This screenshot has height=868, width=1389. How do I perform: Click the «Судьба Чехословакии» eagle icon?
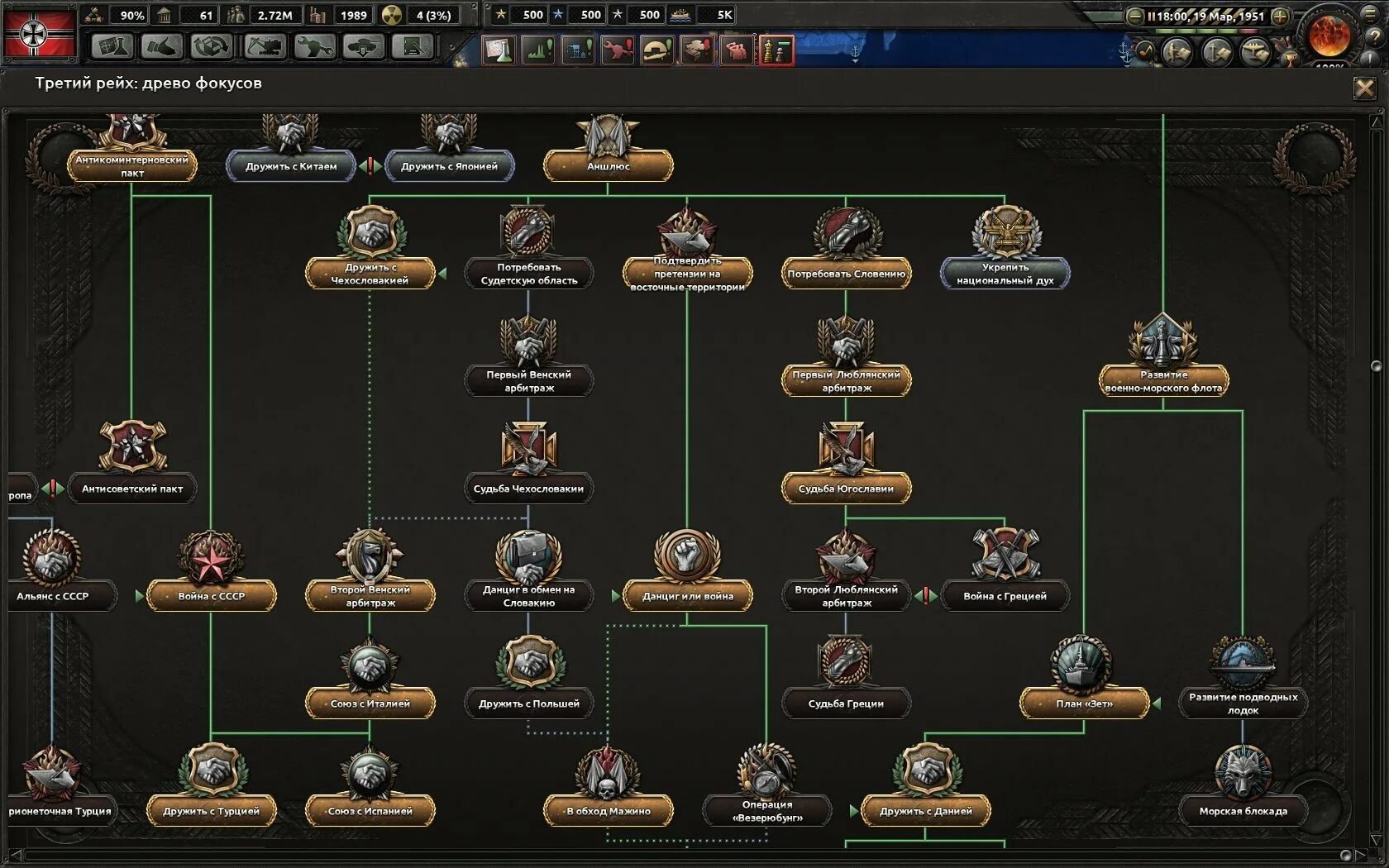529,448
